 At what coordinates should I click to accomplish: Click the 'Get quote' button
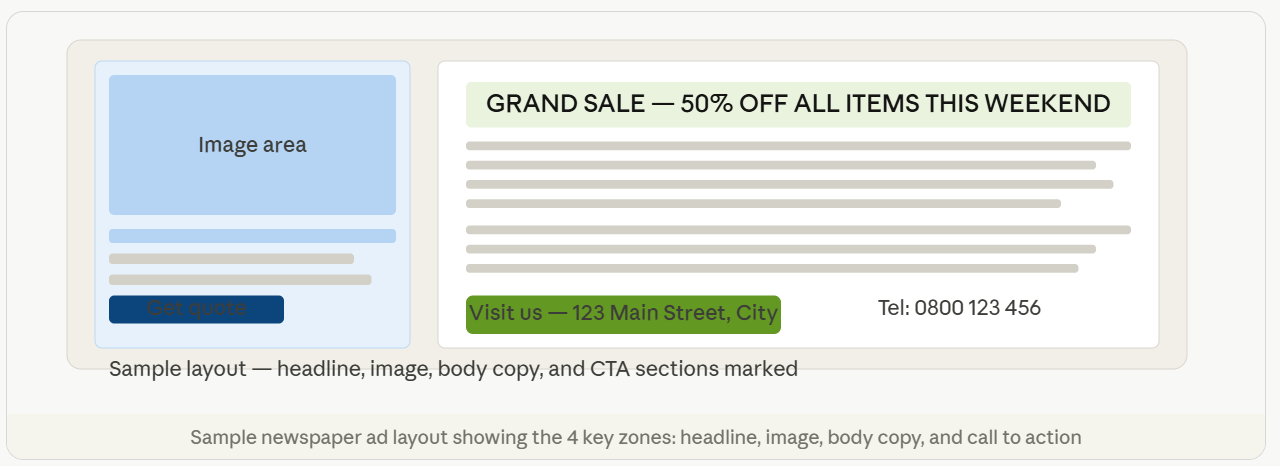[x=196, y=309]
